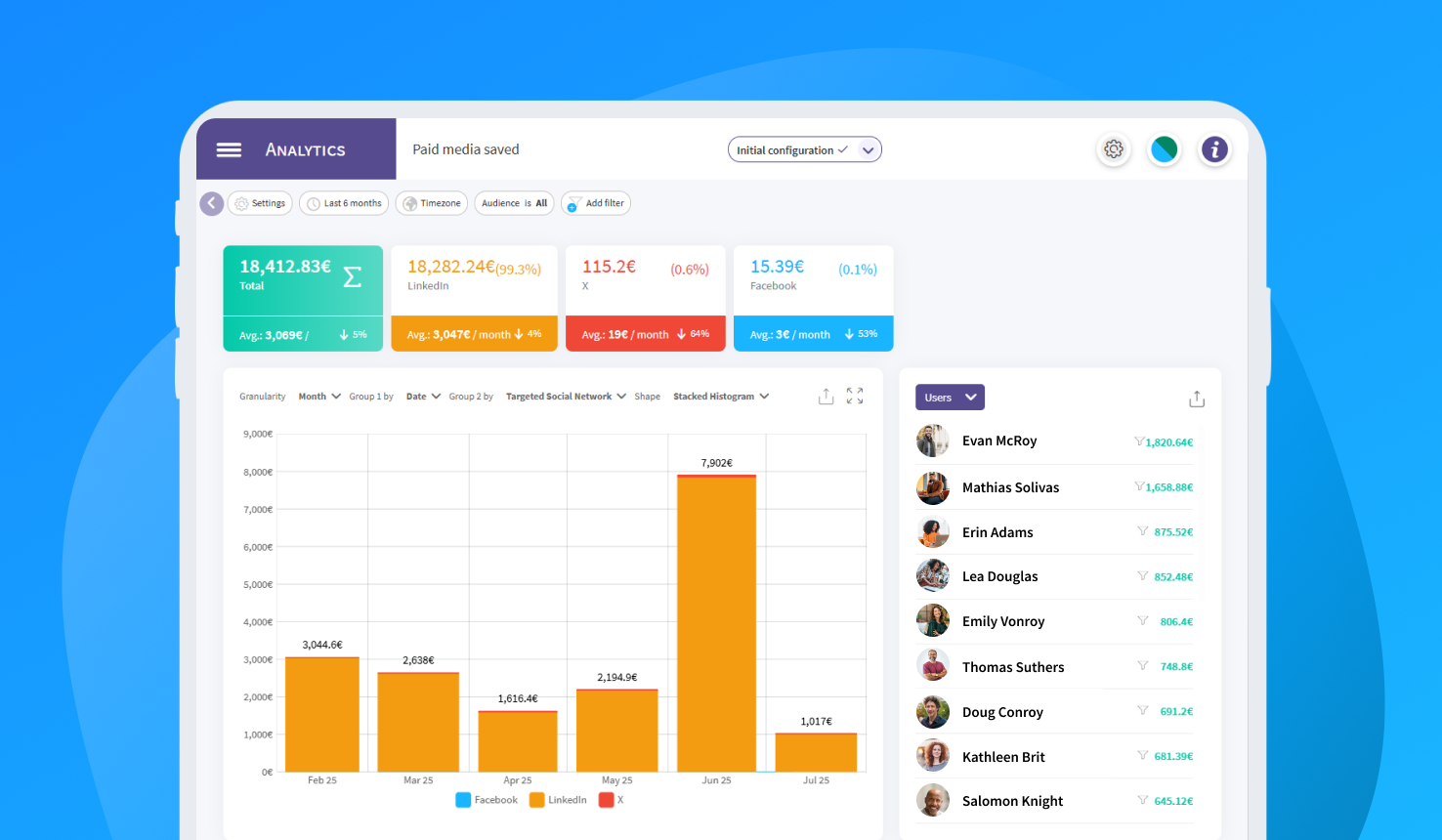1442x840 pixels.
Task: Click Doug Conroy name text
Action: pyautogui.click(x=1002, y=712)
